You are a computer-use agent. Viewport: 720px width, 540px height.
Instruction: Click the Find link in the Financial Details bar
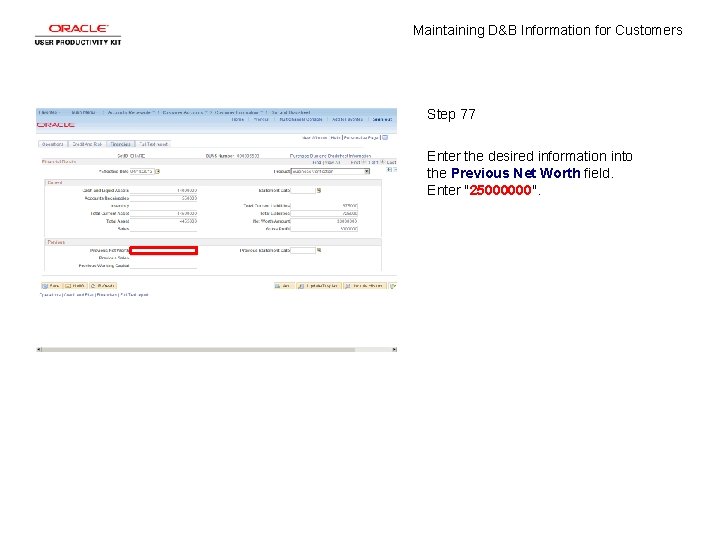317,163
